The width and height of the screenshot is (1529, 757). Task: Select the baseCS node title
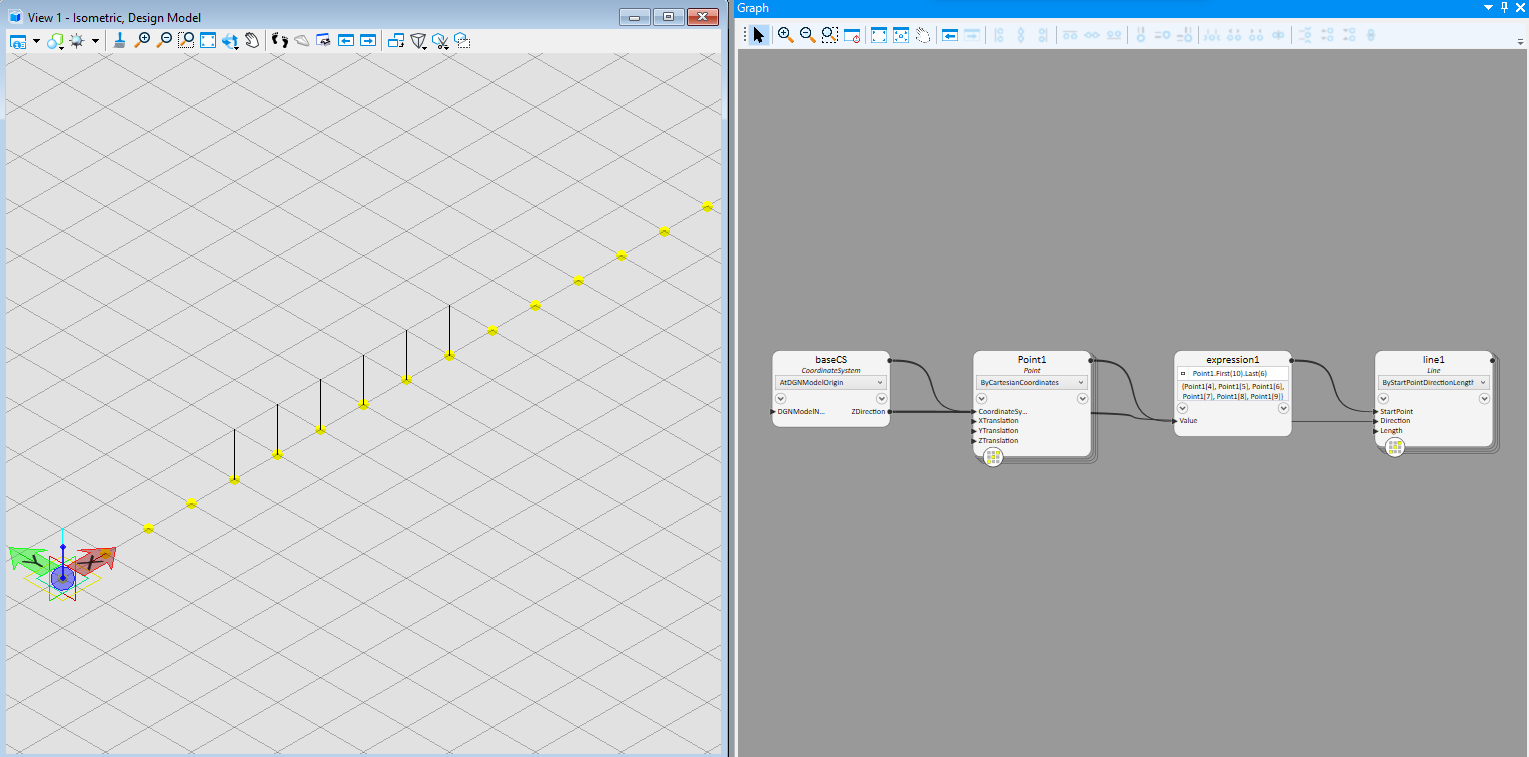click(831, 360)
